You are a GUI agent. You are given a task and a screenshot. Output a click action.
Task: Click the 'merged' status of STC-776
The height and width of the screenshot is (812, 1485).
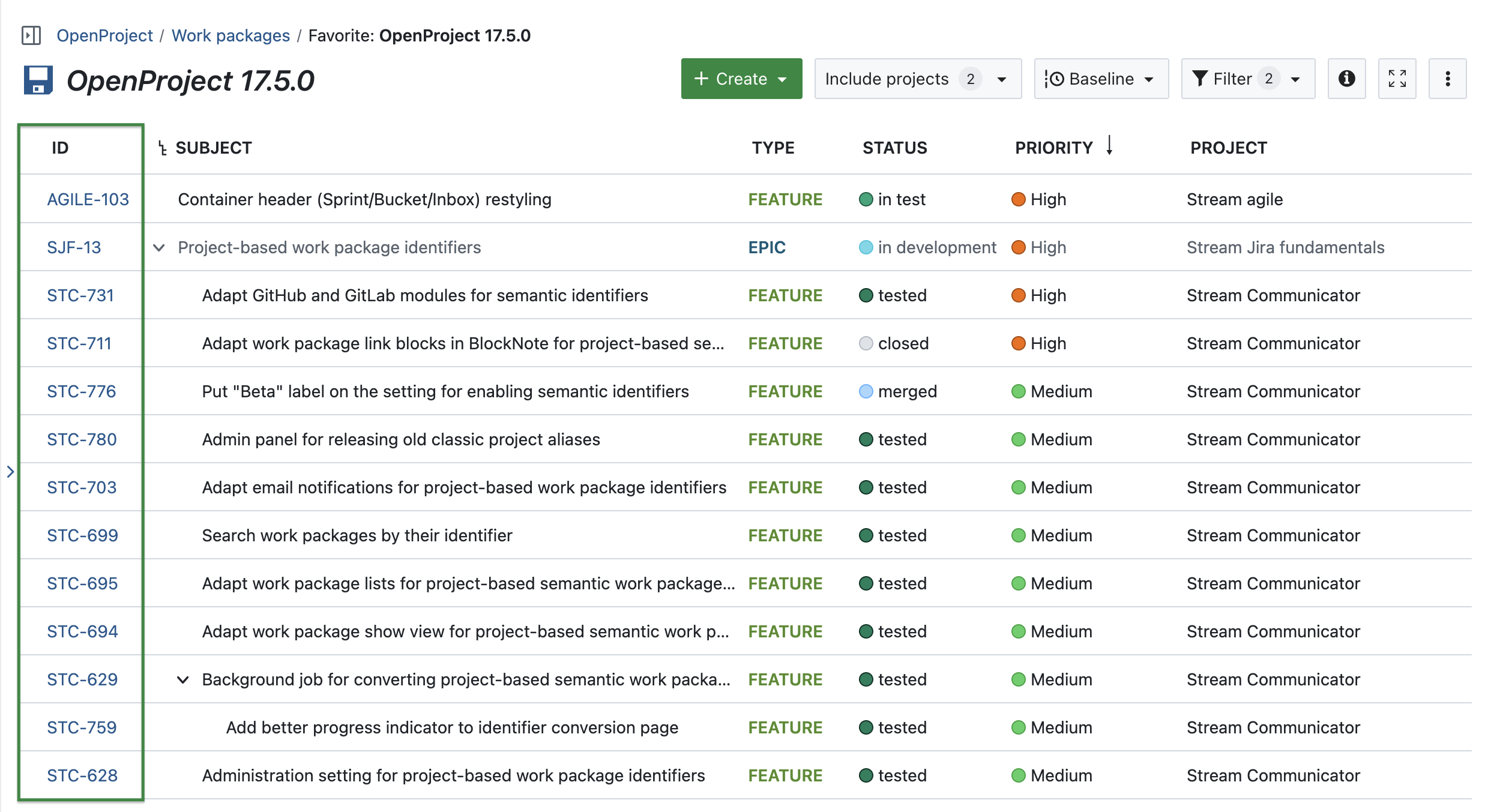[x=897, y=391]
